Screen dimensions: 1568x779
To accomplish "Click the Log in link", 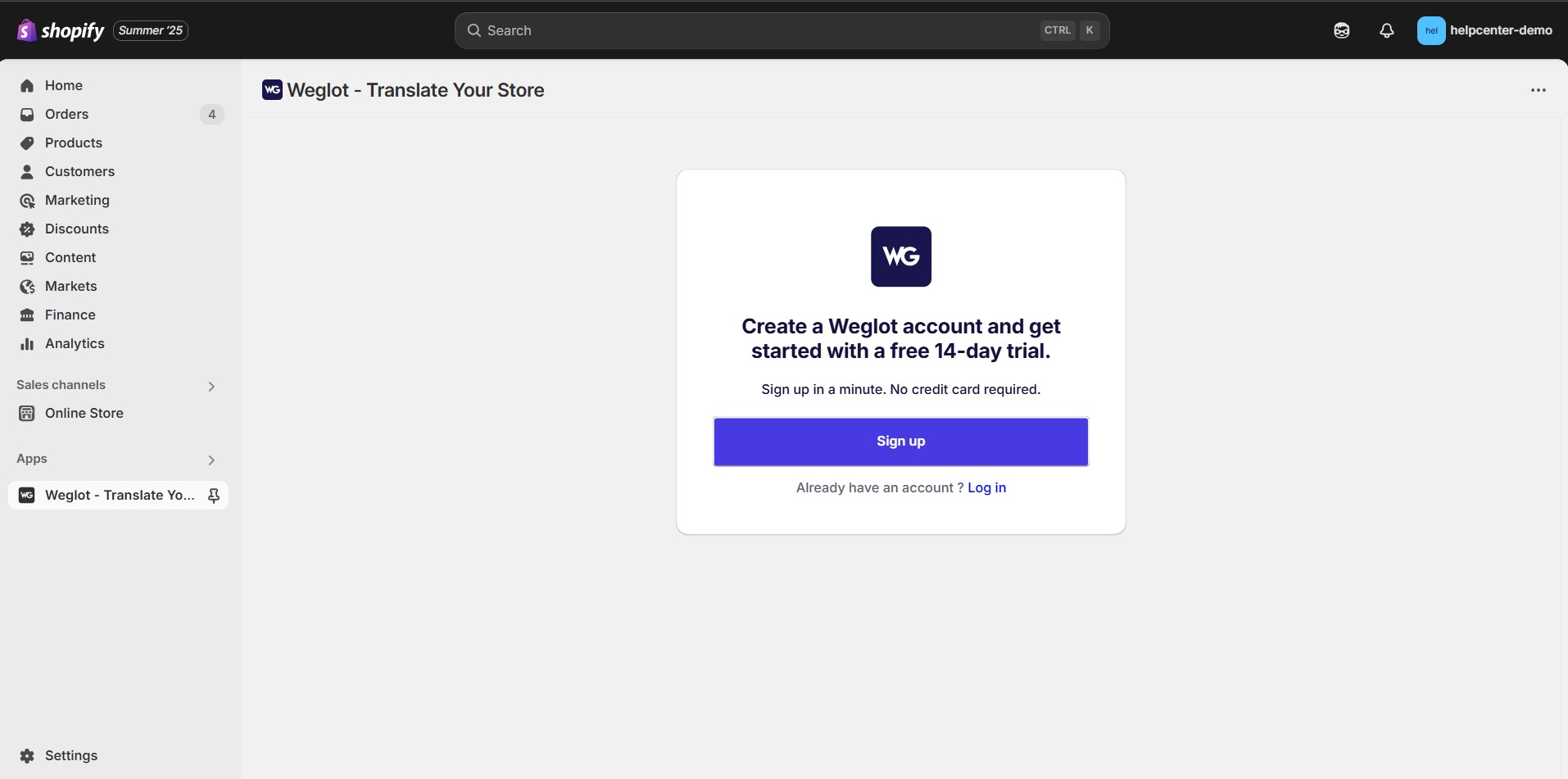I will pyautogui.click(x=986, y=487).
